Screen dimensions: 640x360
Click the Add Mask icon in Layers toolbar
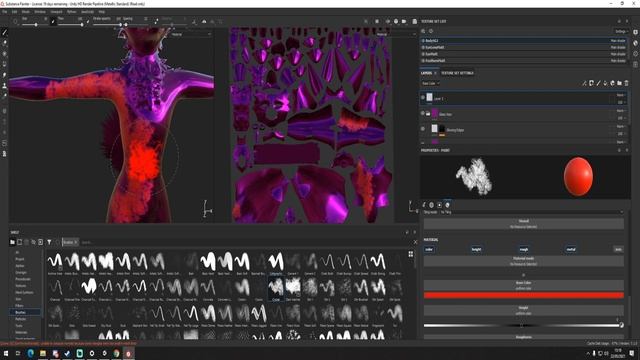(x=591, y=83)
